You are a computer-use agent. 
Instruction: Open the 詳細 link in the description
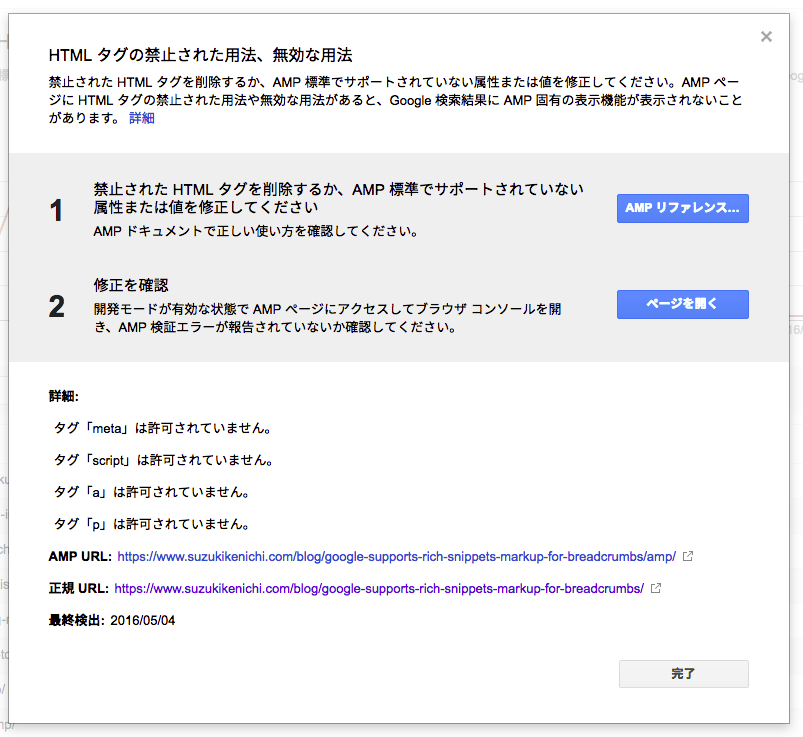pyautogui.click(x=142, y=118)
